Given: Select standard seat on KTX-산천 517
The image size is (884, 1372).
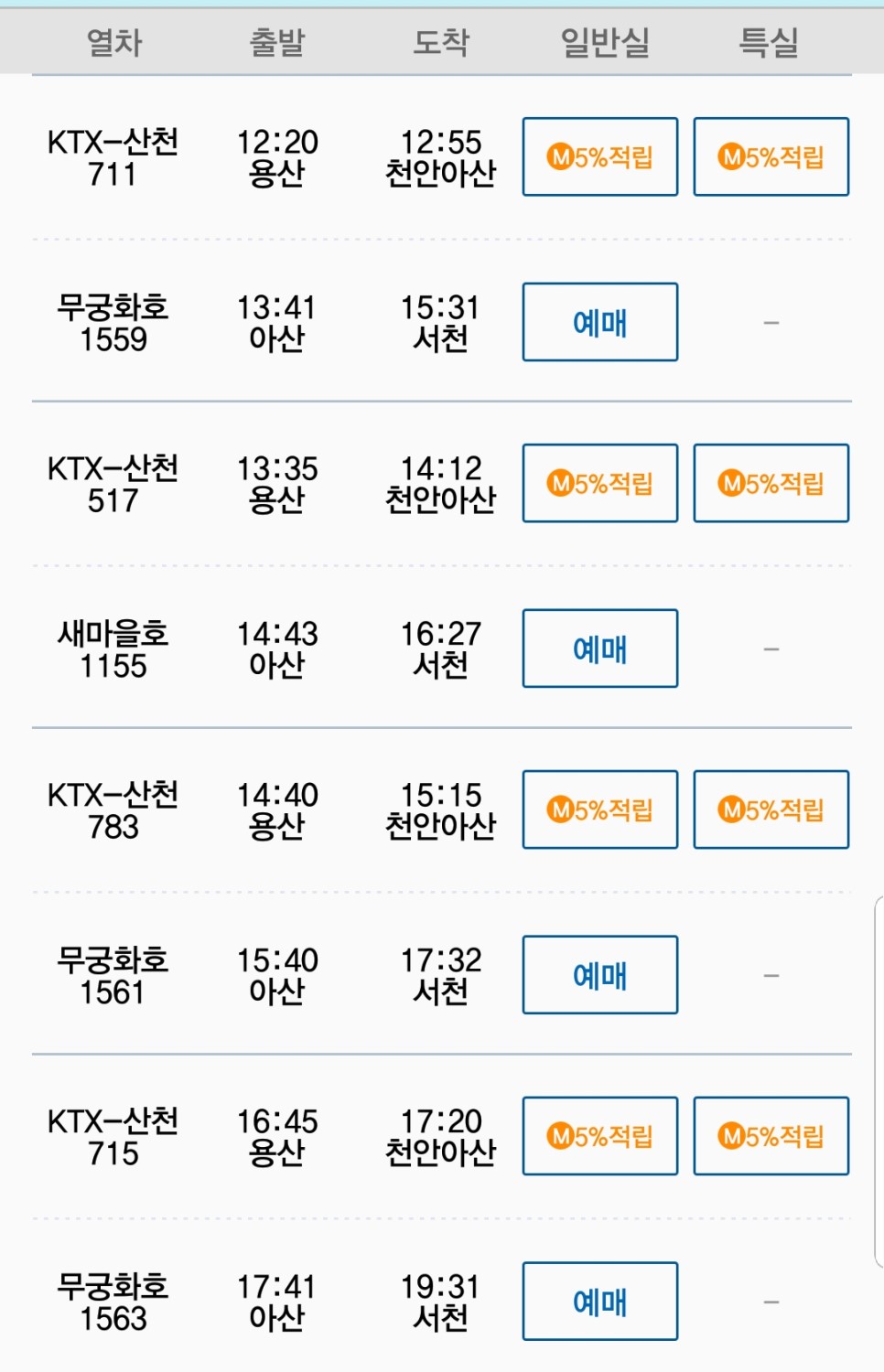Looking at the screenshot, I should (x=600, y=483).
